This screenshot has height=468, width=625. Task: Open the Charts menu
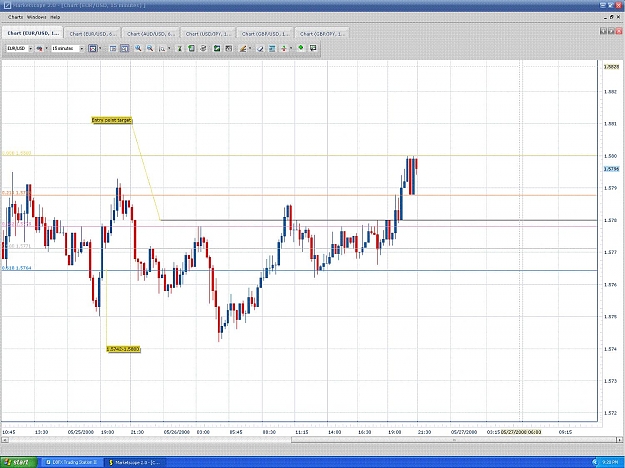[16, 17]
